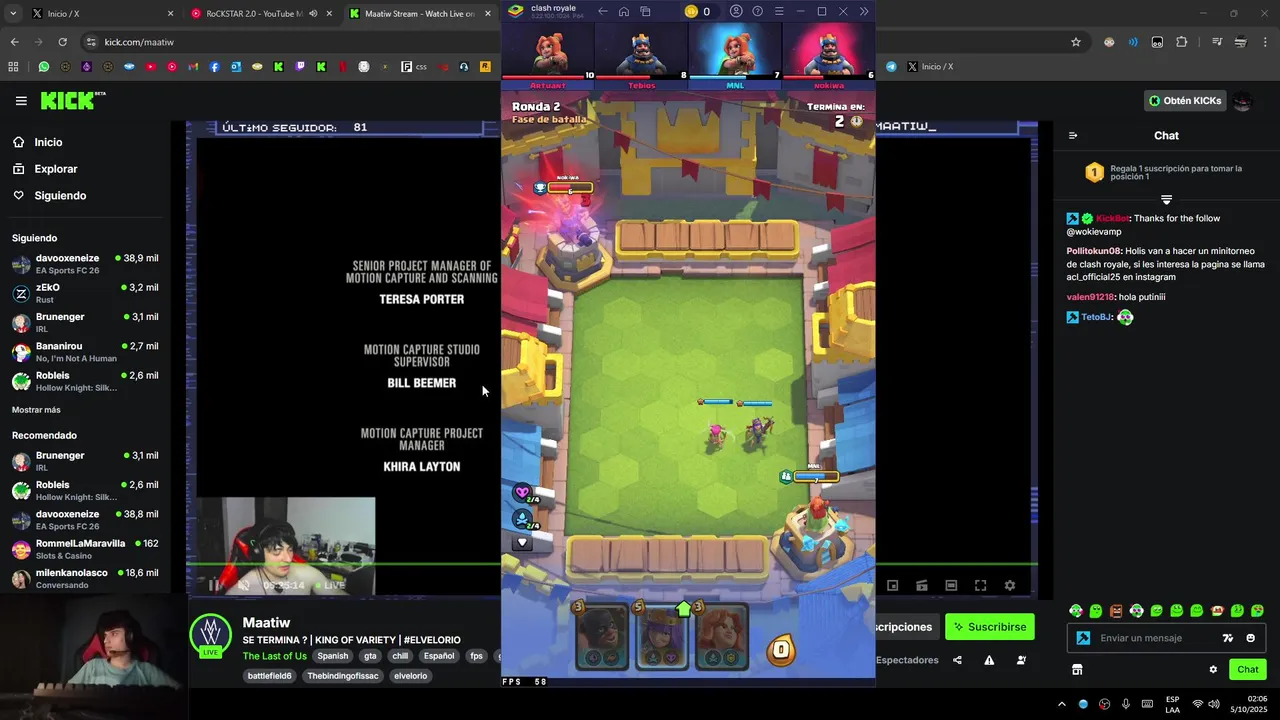Select the Valkyrie card on right

coord(721,637)
